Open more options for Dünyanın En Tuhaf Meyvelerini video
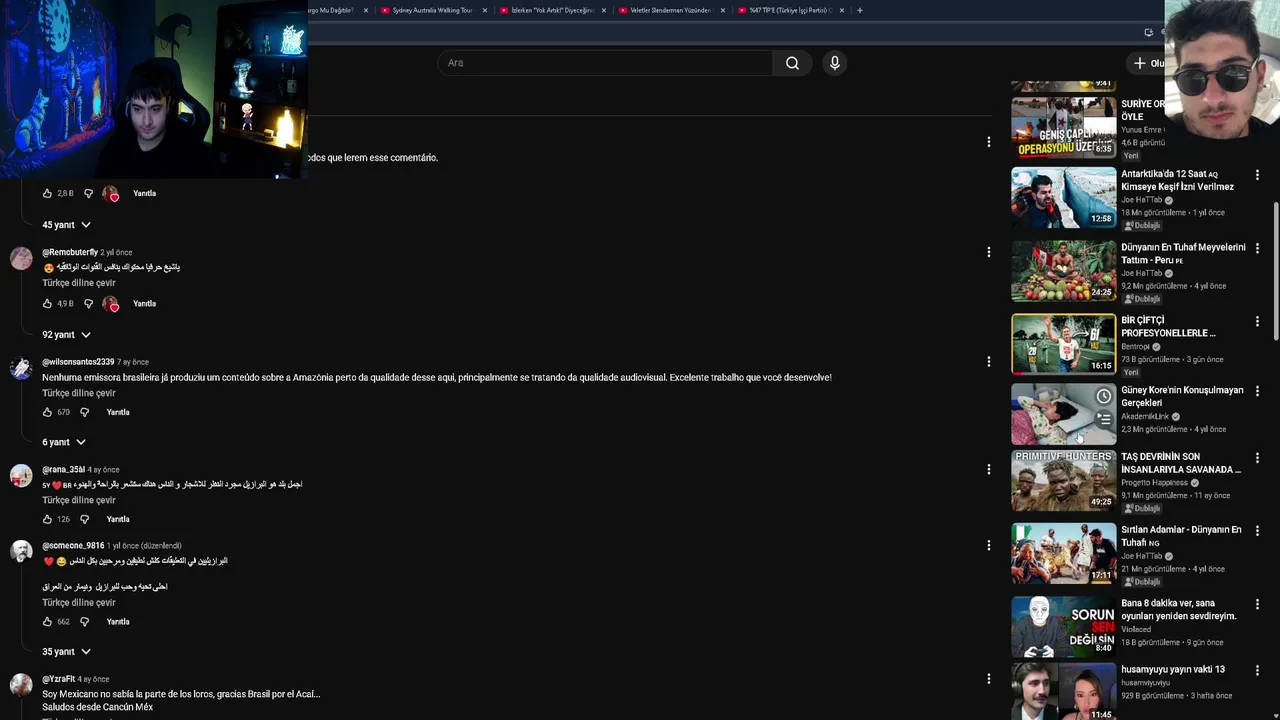 [x=1257, y=247]
